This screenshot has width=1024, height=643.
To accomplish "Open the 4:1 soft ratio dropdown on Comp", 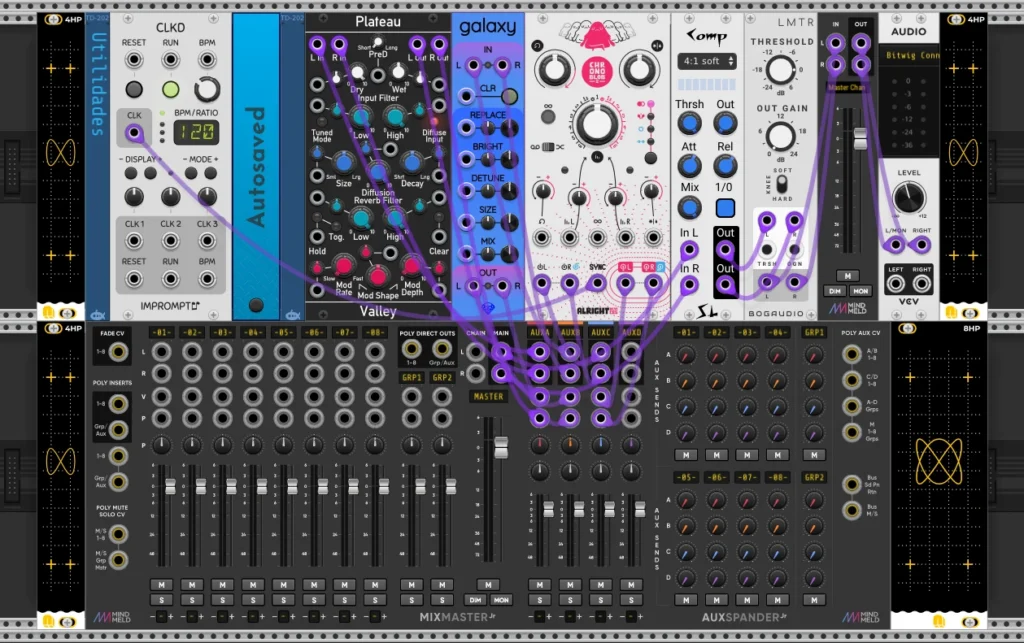I will pyautogui.click(x=707, y=61).
